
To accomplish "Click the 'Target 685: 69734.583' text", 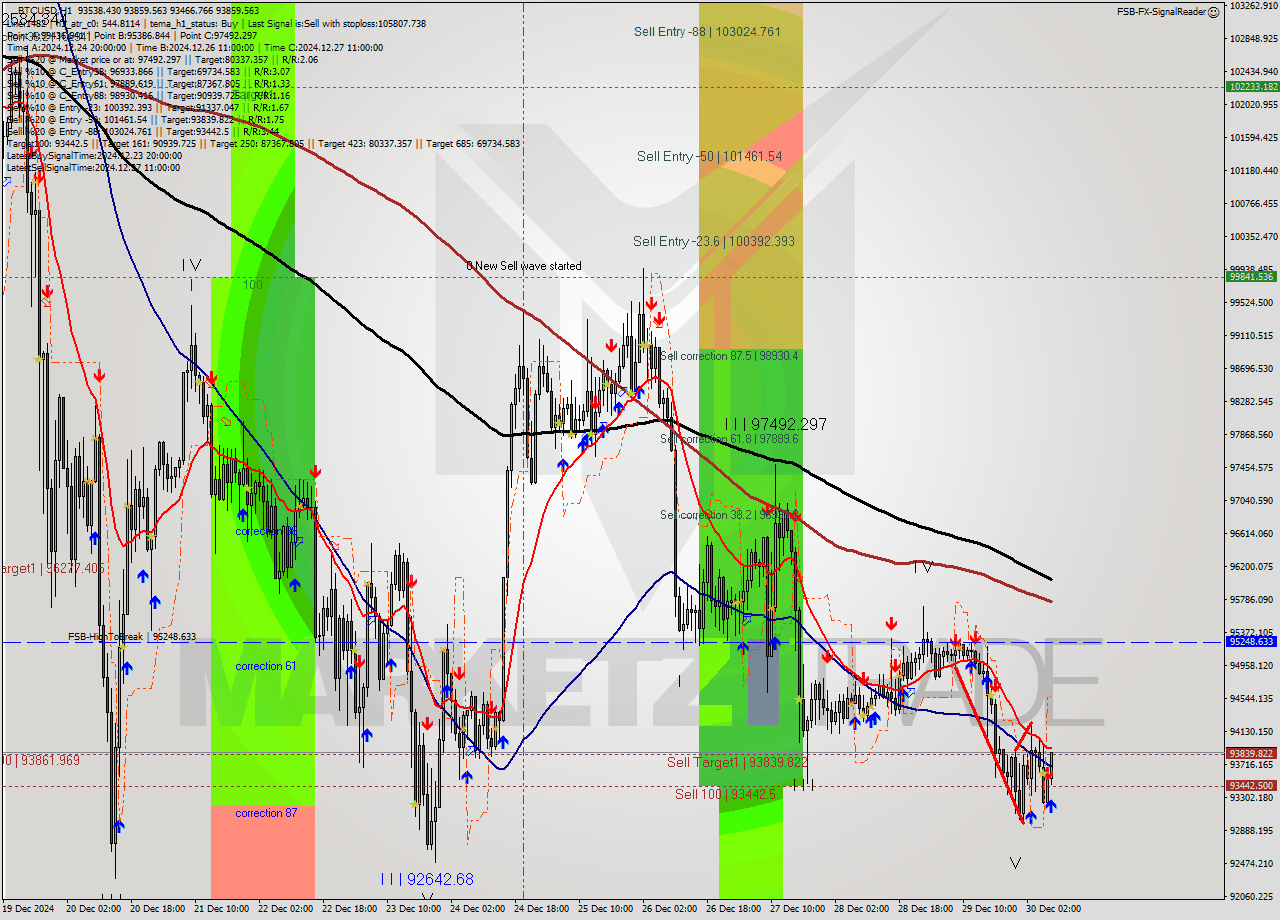I will 473,144.
